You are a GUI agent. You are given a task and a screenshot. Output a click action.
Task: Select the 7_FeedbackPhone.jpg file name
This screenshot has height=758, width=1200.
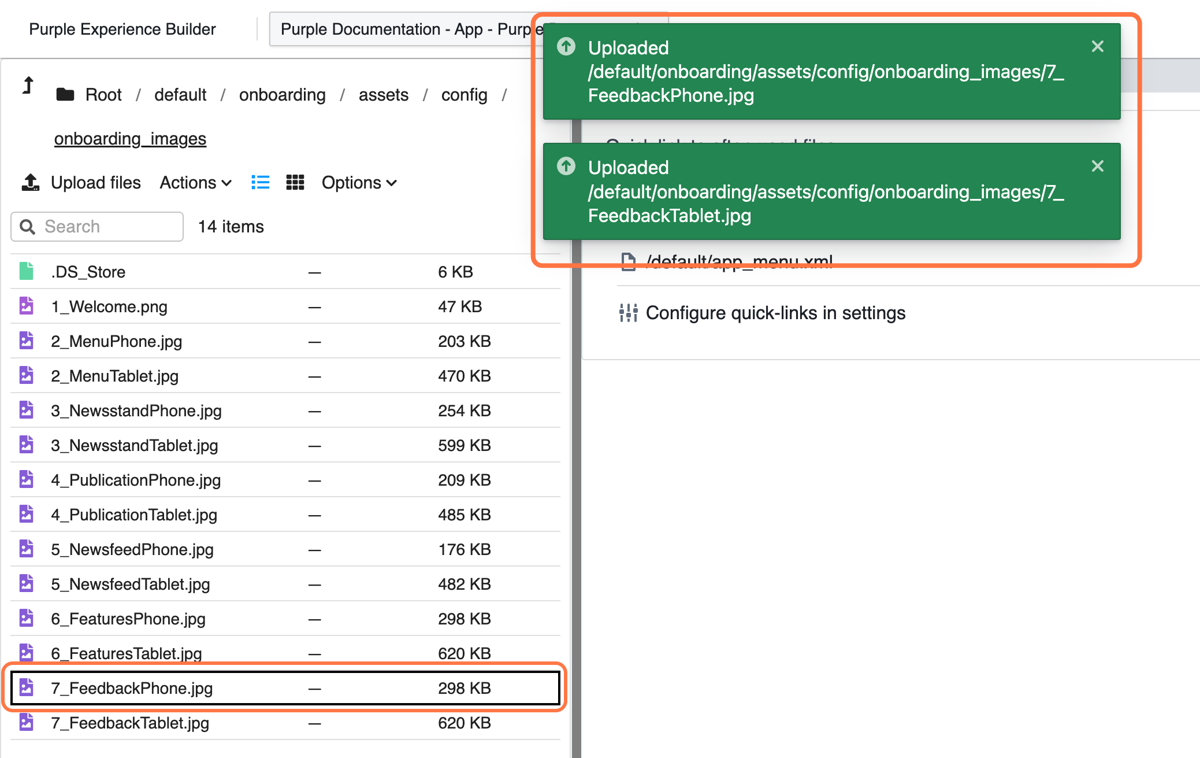point(132,688)
